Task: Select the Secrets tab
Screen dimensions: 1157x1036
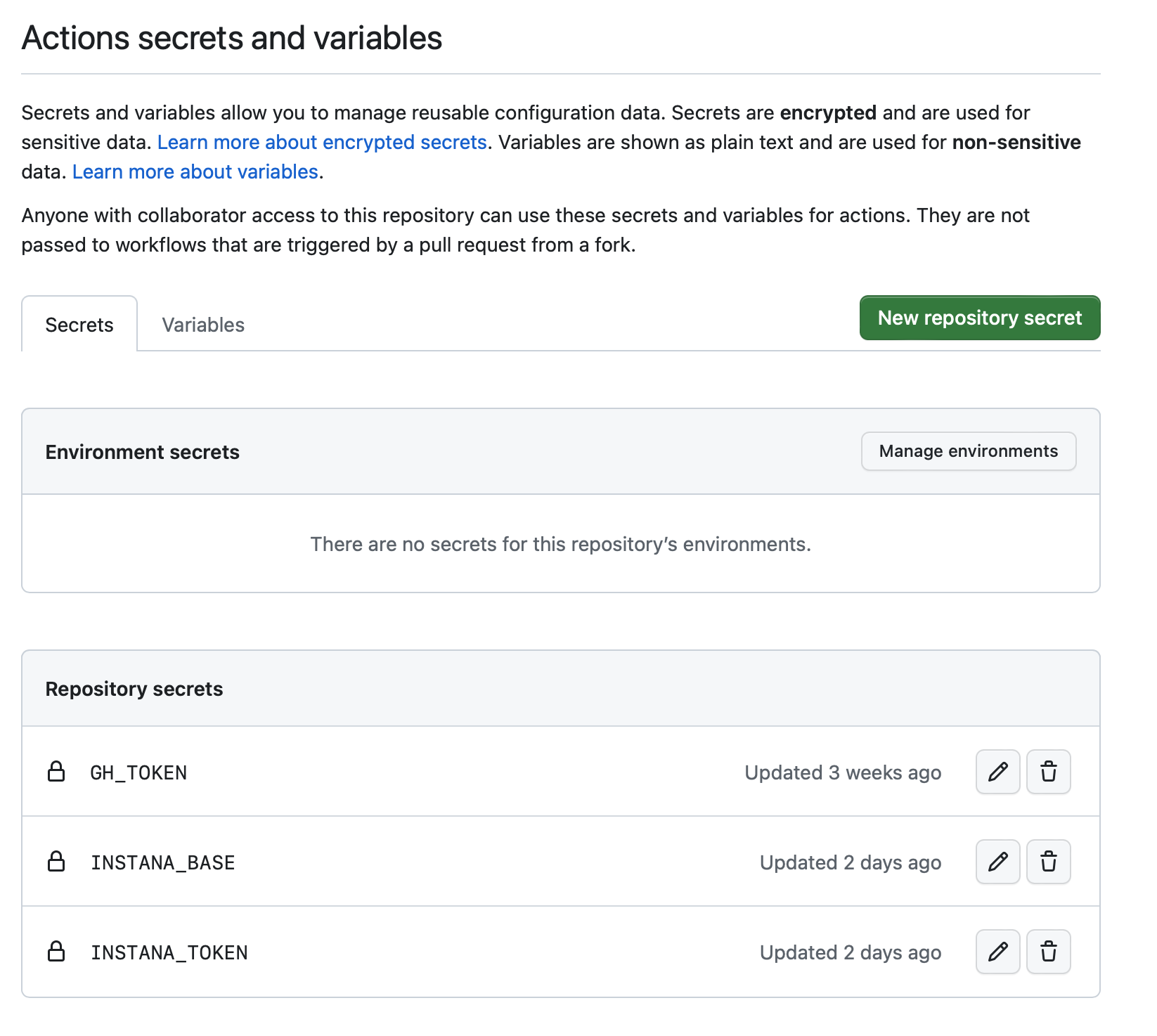Action: (x=79, y=325)
